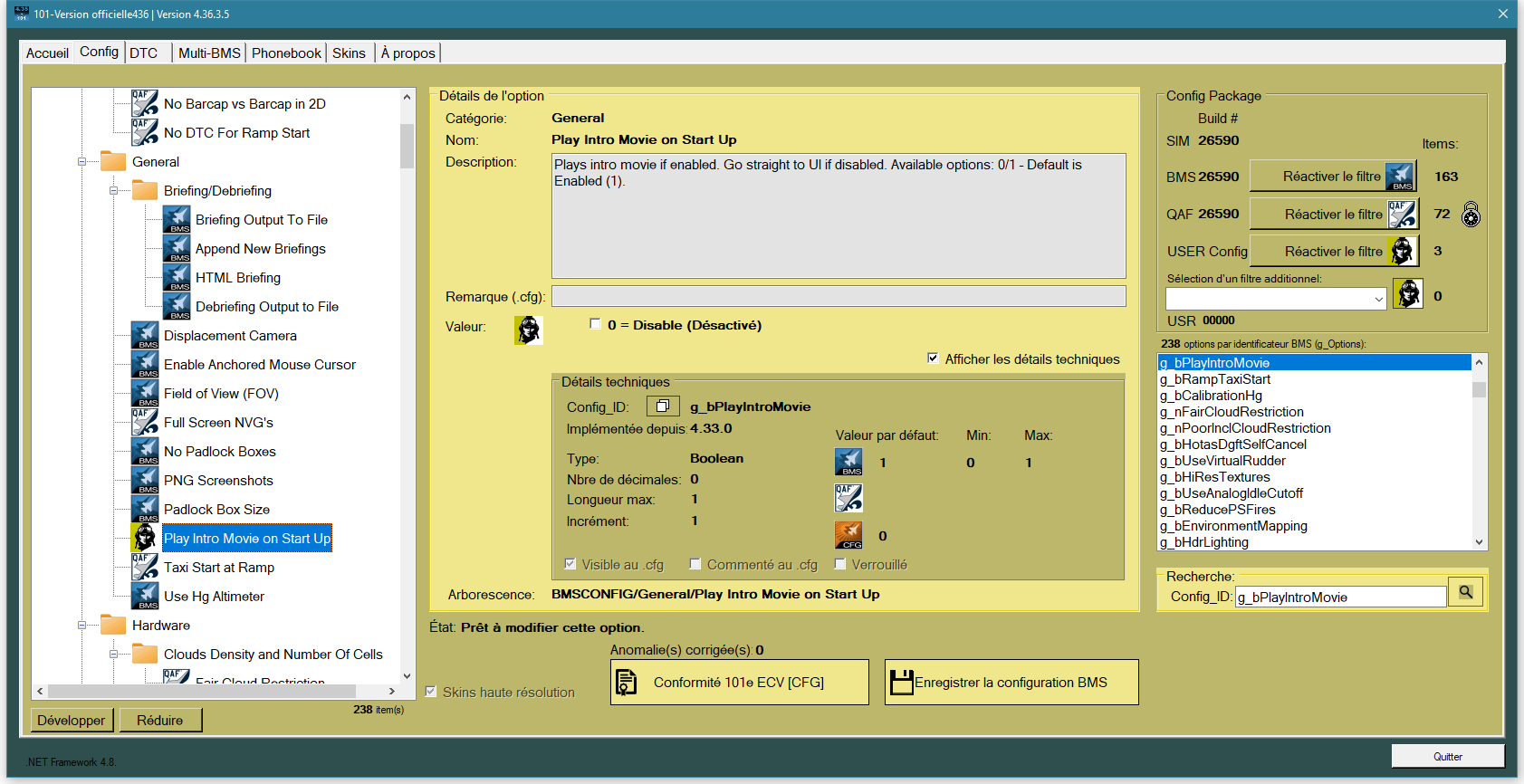Viewport: 1524px width, 784px height.
Task: Click the QAF default value icon
Action: pos(848,498)
